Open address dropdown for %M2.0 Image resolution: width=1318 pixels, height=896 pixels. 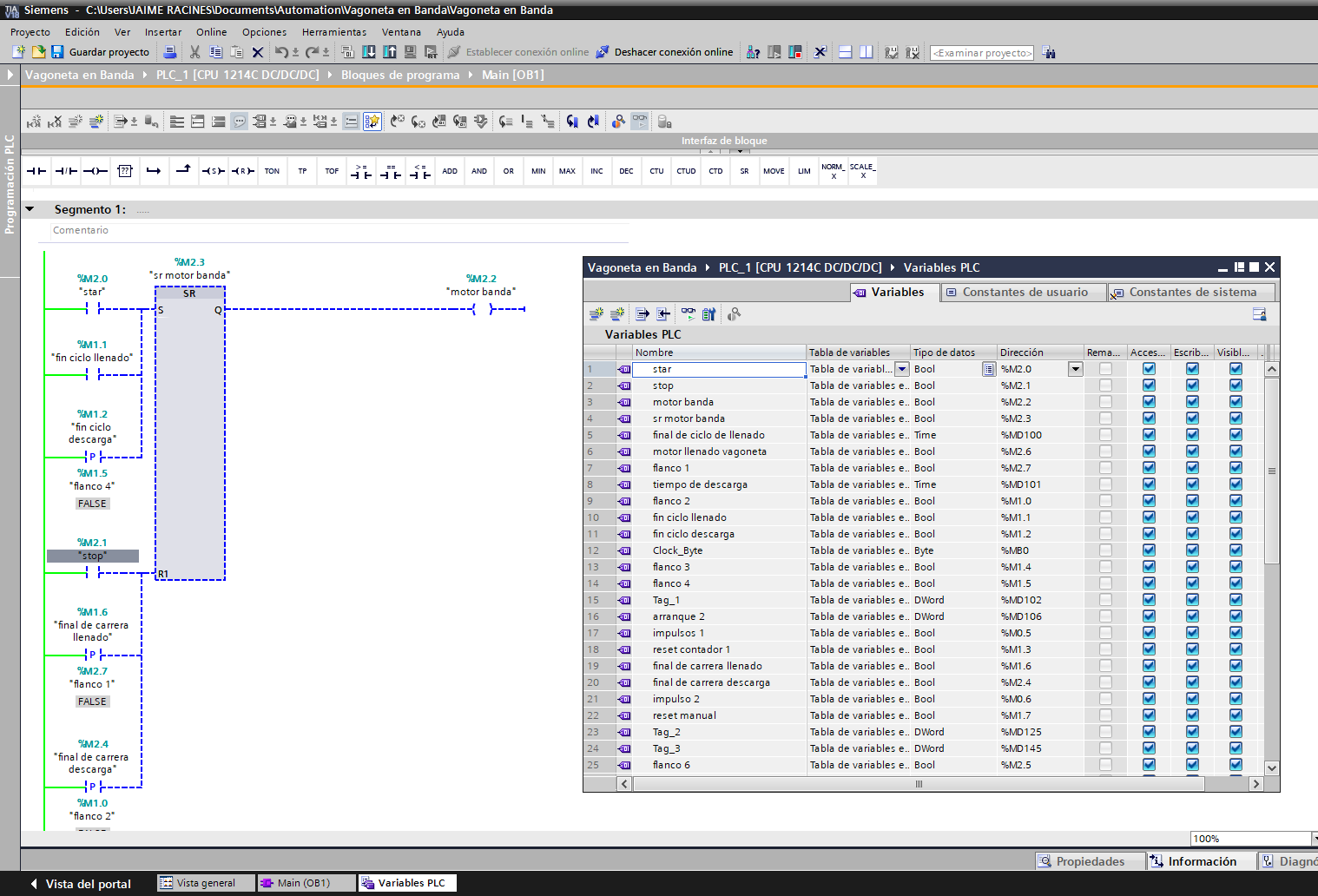pos(1075,369)
